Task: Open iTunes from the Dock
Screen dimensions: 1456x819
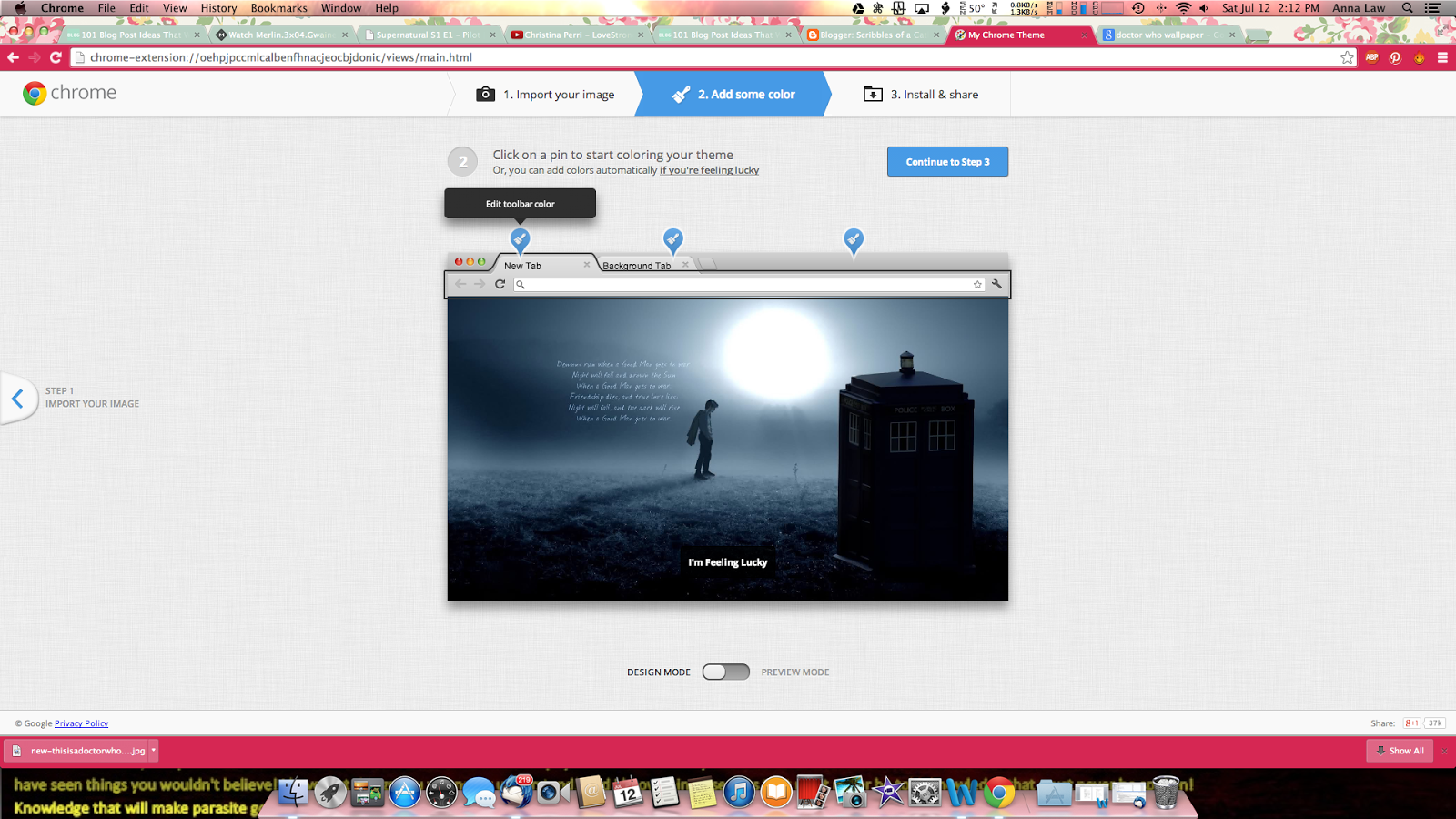Action: 739,793
